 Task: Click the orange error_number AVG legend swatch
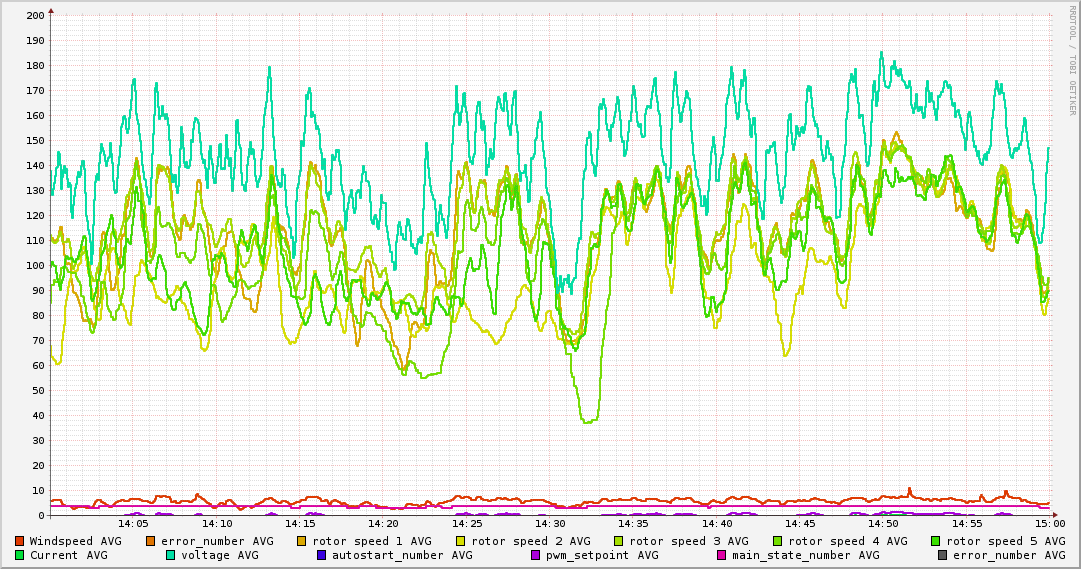pyautogui.click(x=151, y=541)
